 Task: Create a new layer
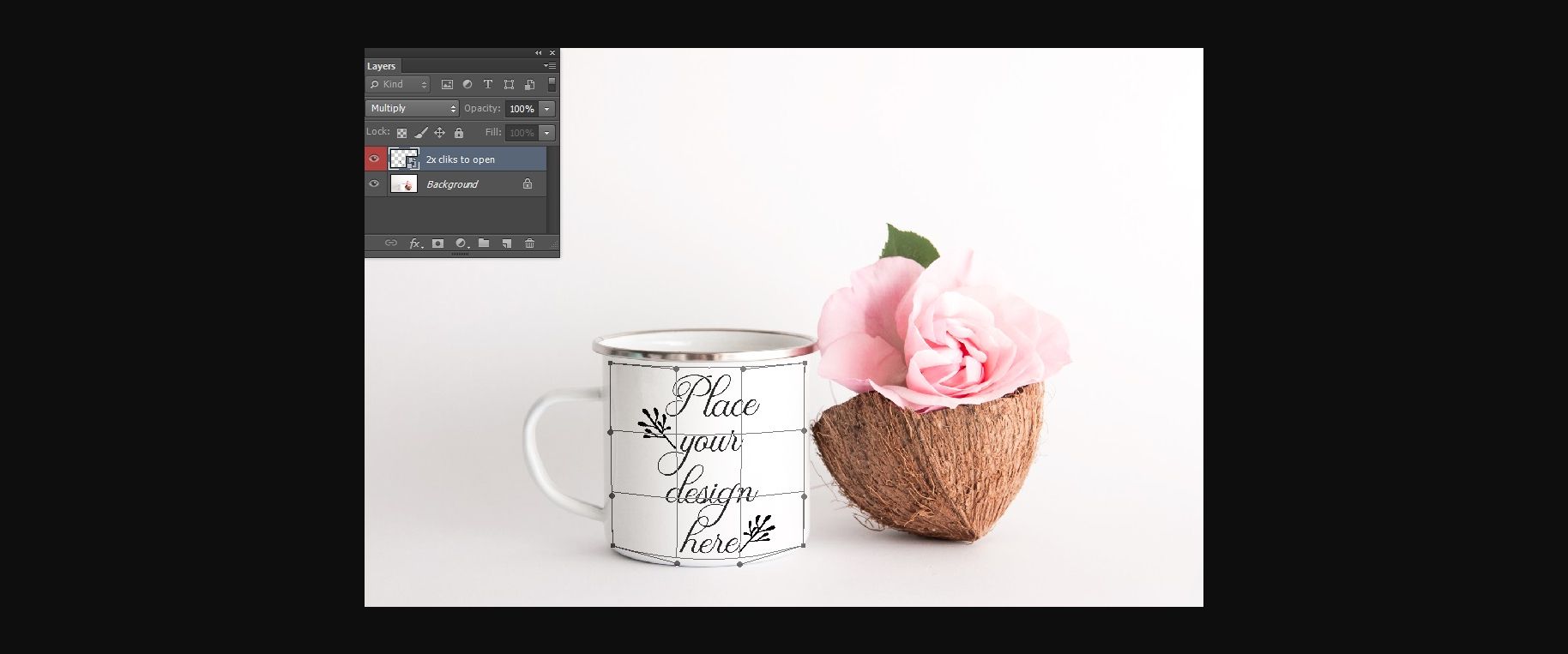tap(507, 243)
